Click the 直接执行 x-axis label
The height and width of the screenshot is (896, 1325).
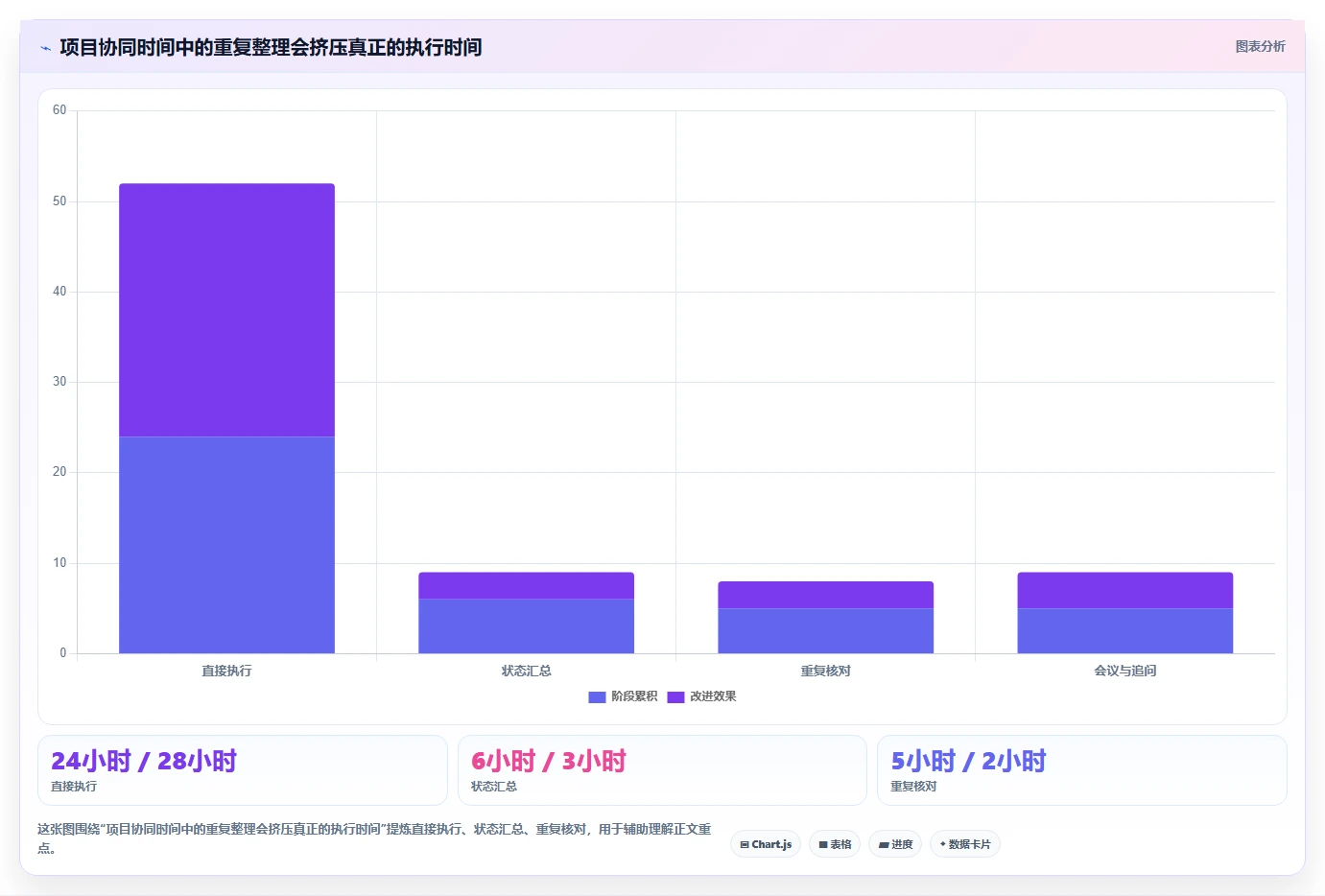click(x=226, y=671)
